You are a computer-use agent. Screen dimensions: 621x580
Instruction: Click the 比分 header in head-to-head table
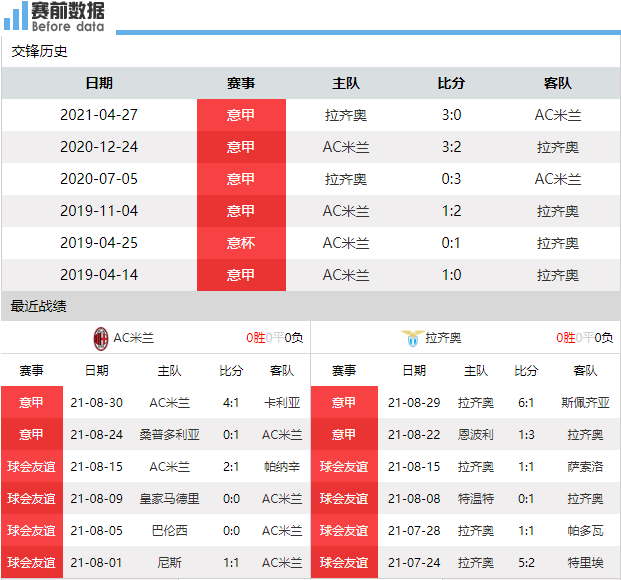(451, 83)
